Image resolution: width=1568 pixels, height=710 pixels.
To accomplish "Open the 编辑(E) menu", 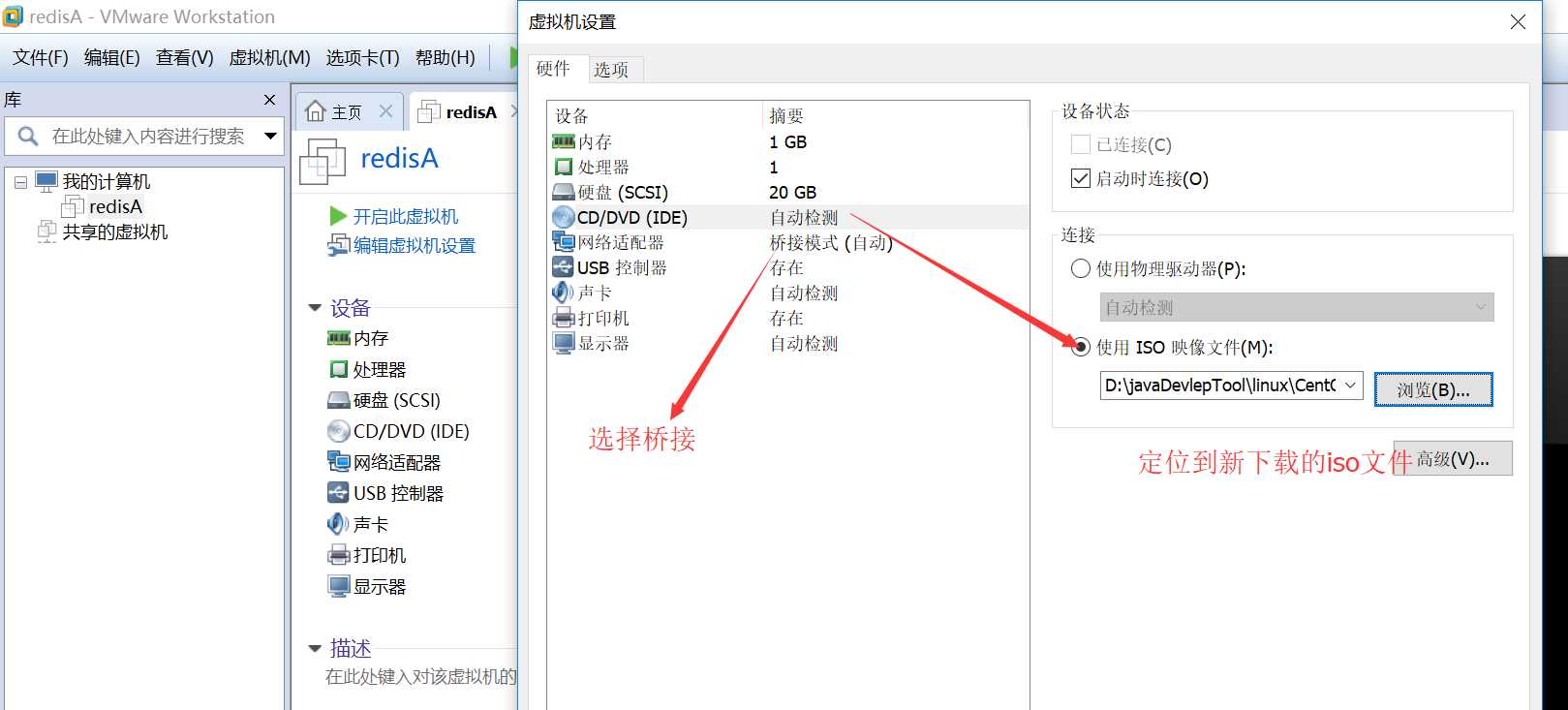I will 112,57.
